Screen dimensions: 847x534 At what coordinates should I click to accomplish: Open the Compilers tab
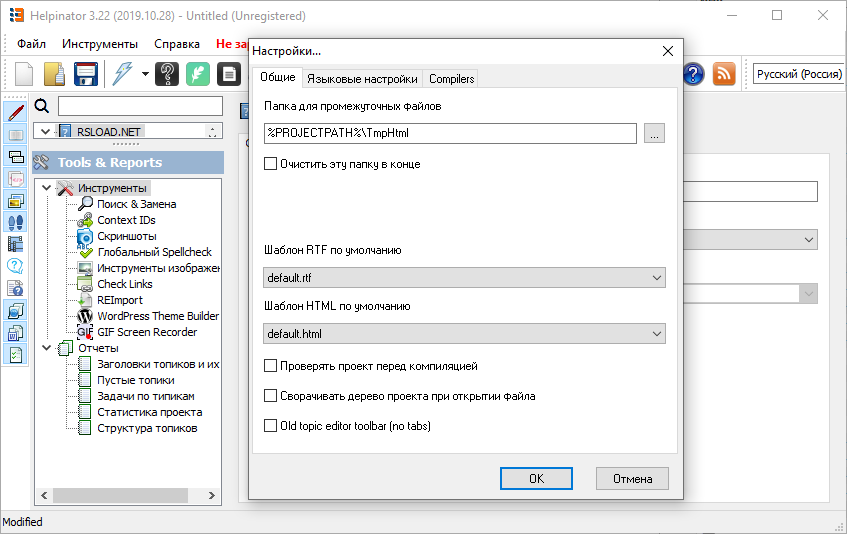(452, 79)
